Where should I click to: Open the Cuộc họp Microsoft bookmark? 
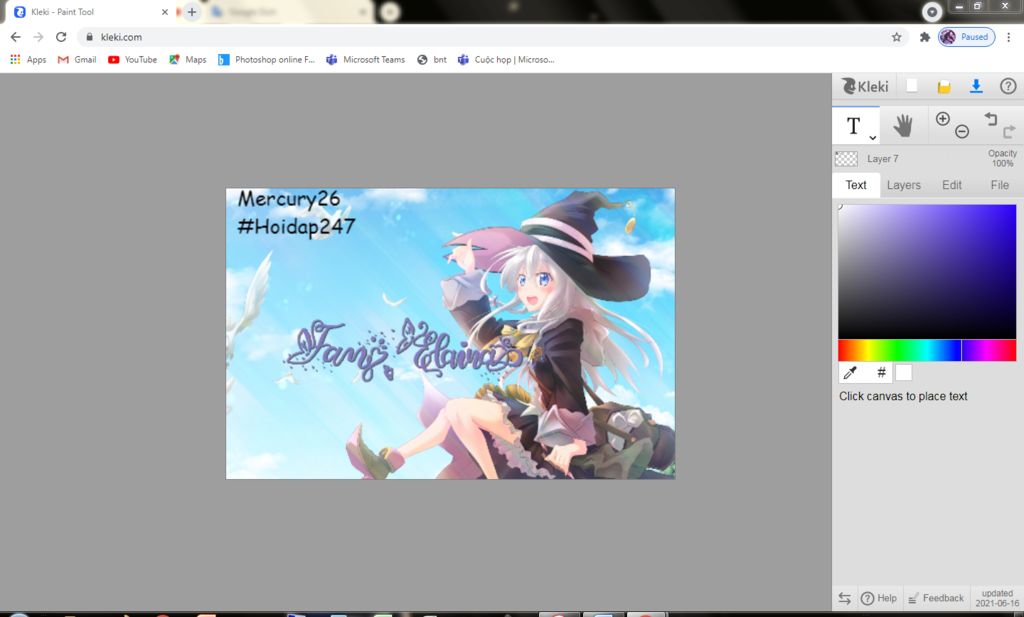pos(506,59)
